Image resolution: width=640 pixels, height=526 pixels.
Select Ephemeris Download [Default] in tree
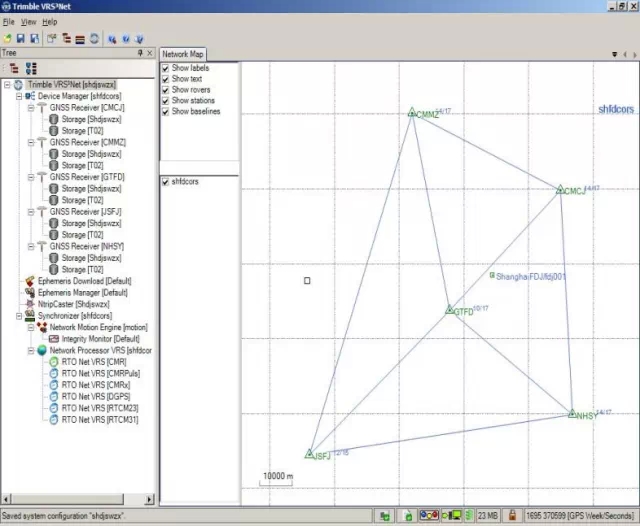click(84, 281)
